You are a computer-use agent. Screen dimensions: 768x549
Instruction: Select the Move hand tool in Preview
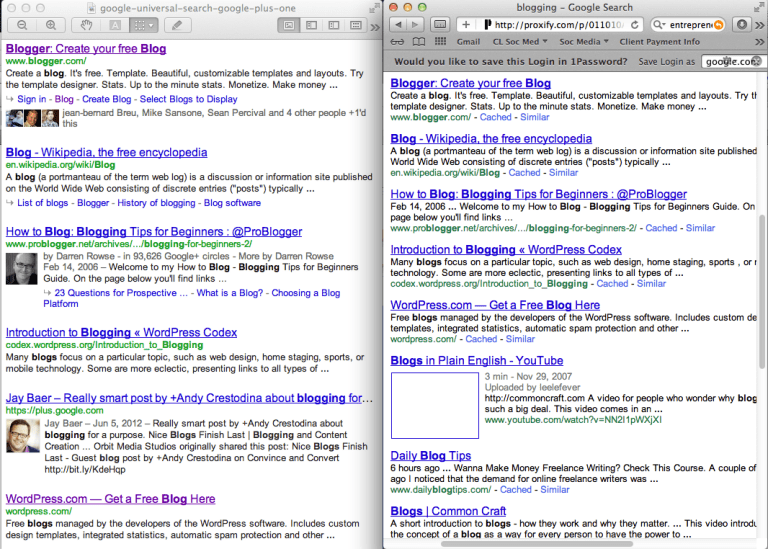(x=86, y=25)
